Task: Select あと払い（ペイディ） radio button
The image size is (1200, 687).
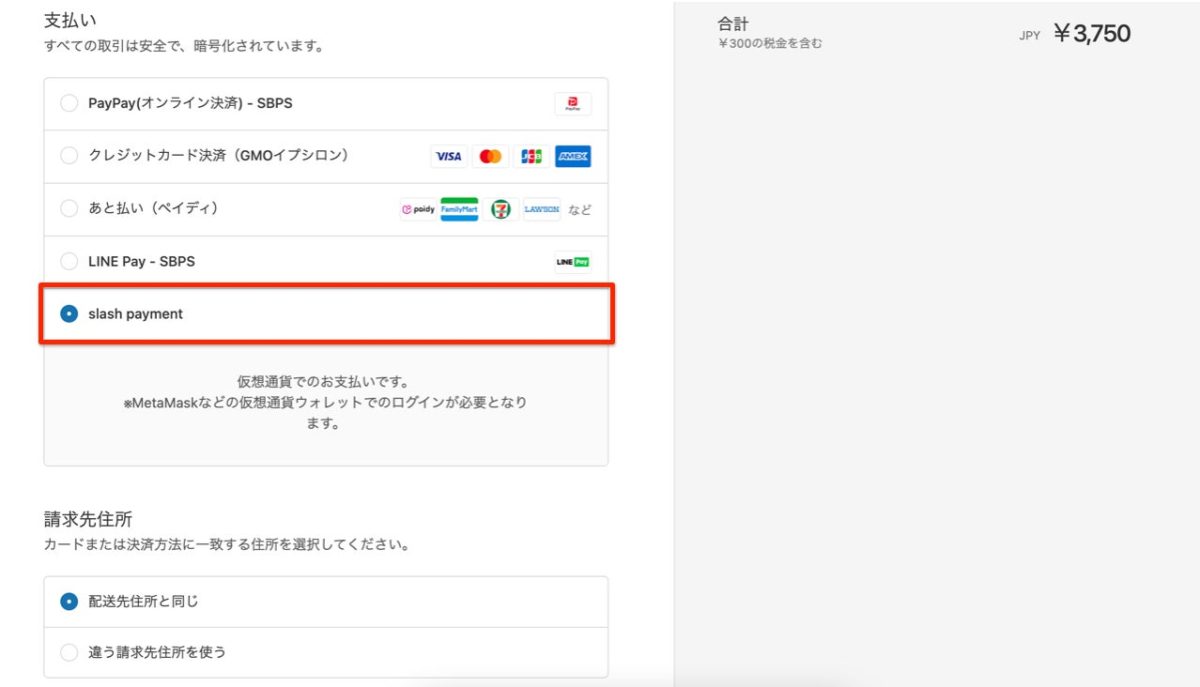Action: coord(69,209)
